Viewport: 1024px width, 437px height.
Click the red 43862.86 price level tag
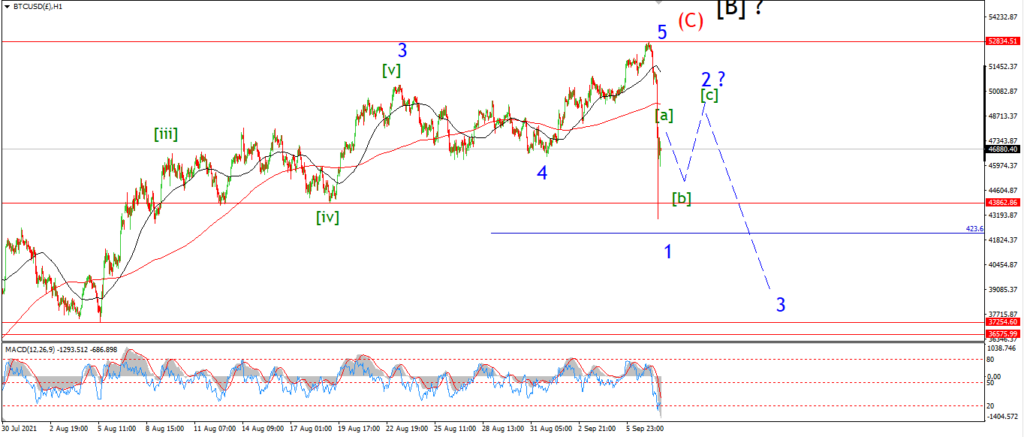coord(1003,203)
